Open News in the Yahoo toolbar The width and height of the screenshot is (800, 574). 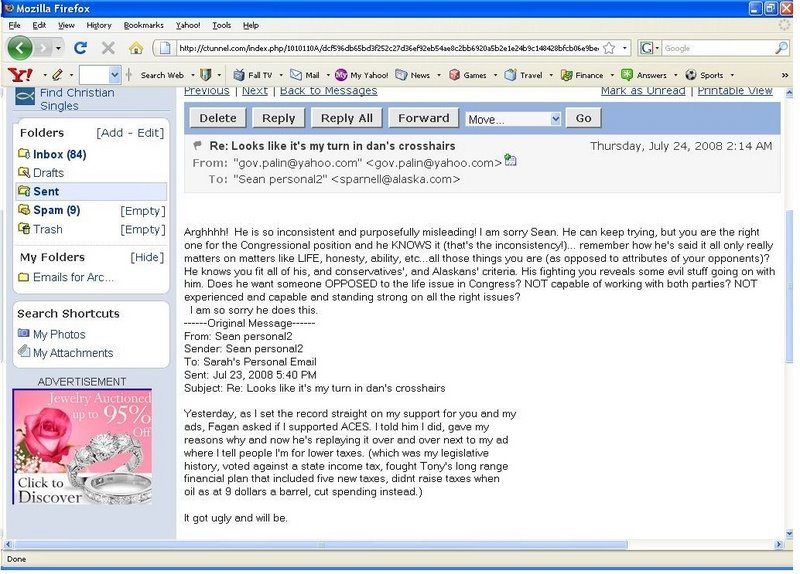pyautogui.click(x=413, y=75)
